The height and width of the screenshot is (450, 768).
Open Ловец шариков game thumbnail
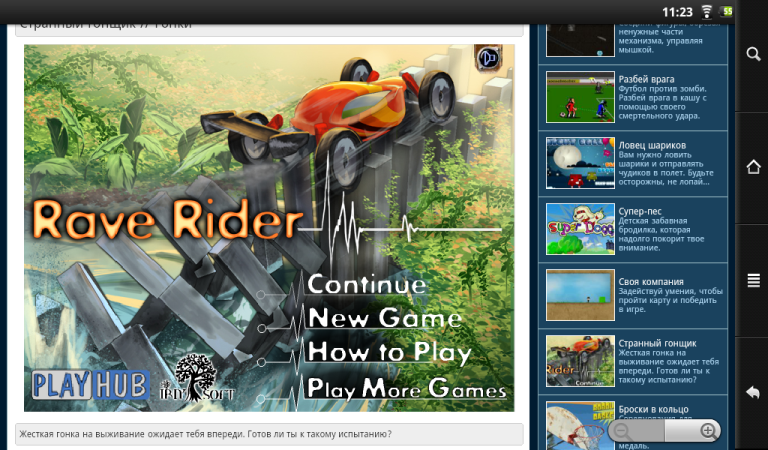tap(580, 163)
